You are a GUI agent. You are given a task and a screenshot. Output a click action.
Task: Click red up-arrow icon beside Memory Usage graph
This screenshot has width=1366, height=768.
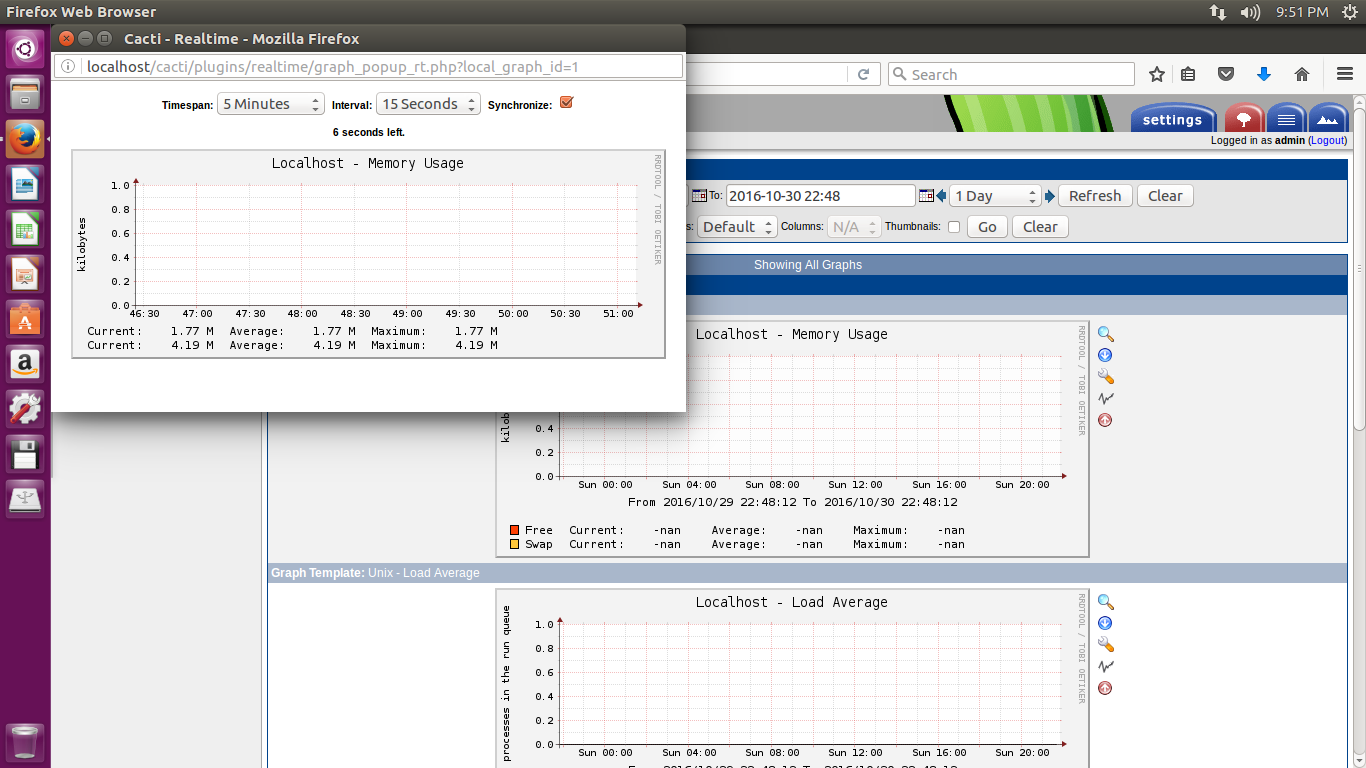[1105, 420]
